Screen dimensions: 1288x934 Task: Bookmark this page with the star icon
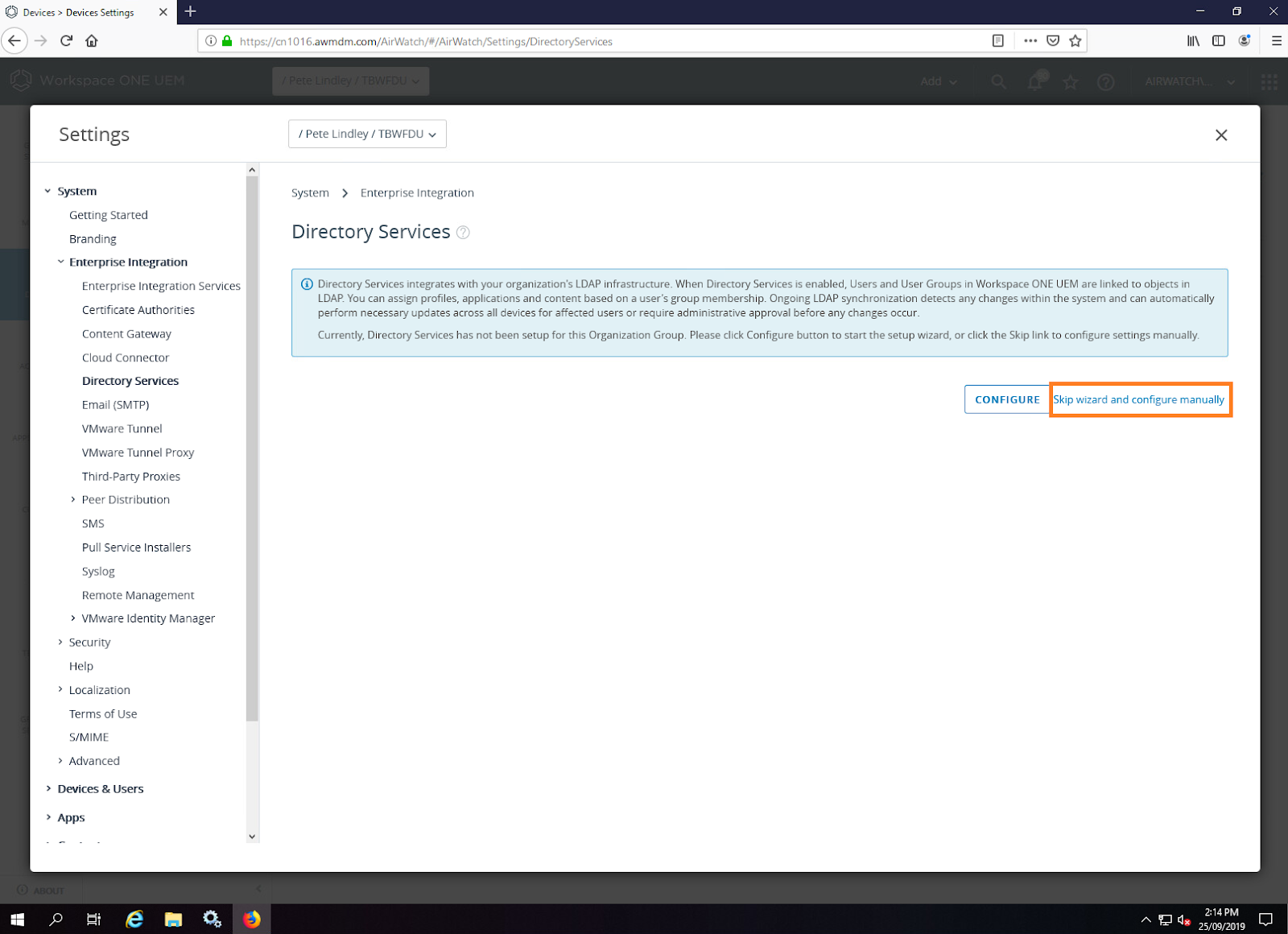coord(1075,41)
